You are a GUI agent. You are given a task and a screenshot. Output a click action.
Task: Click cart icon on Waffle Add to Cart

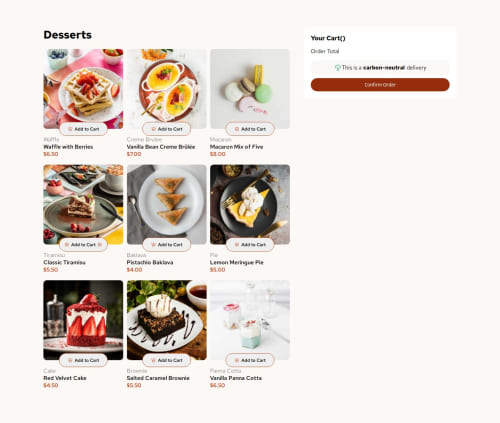coord(70,129)
